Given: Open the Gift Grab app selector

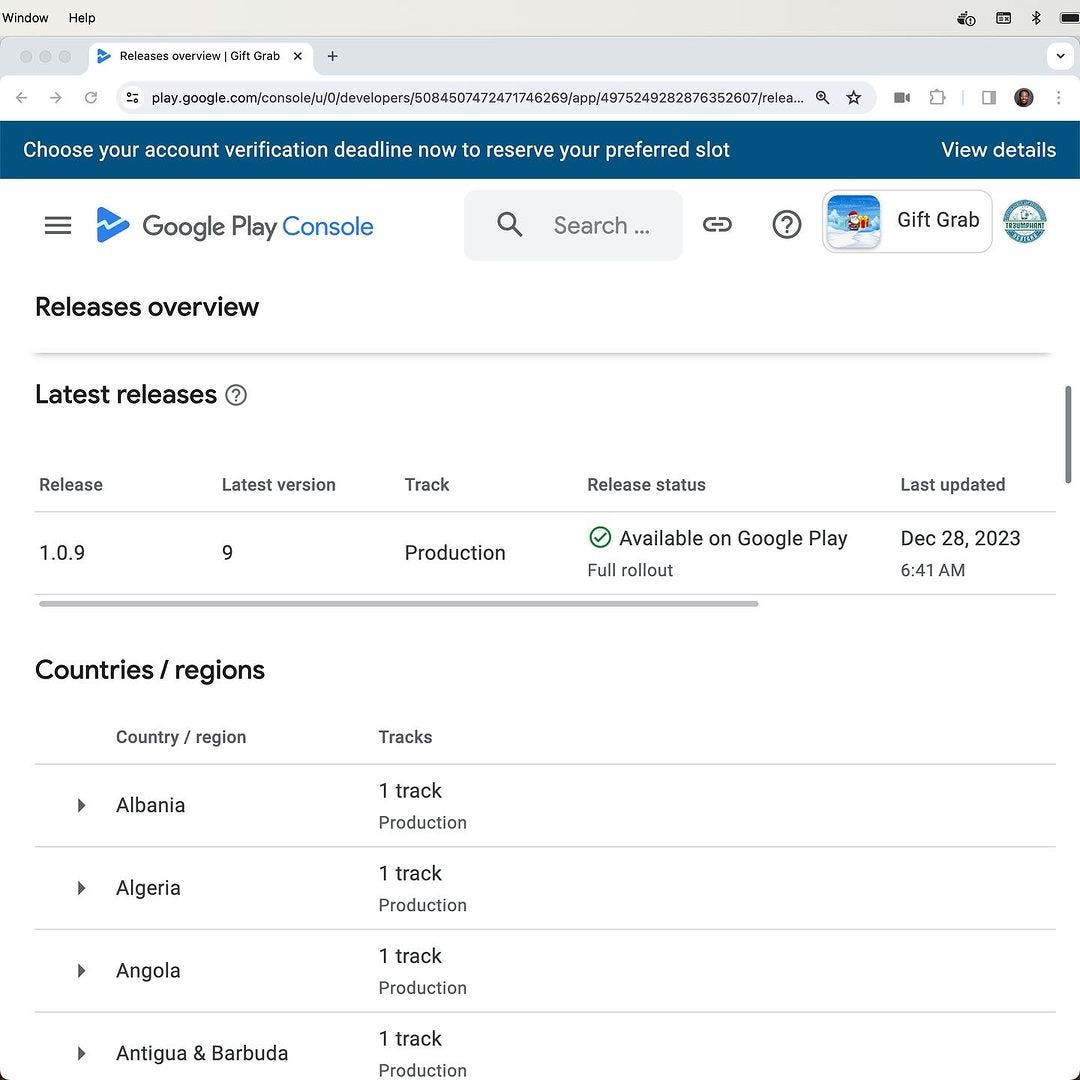Looking at the screenshot, I should [906, 221].
